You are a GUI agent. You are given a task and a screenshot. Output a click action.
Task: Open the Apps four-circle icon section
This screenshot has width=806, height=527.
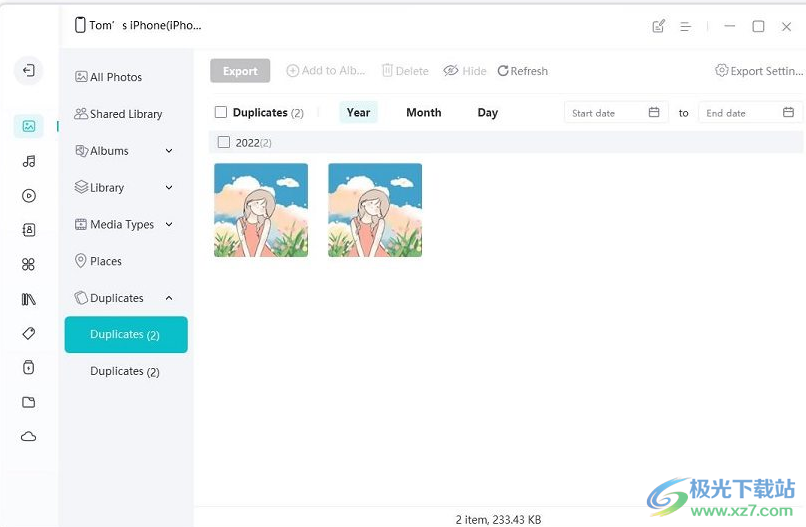29,264
